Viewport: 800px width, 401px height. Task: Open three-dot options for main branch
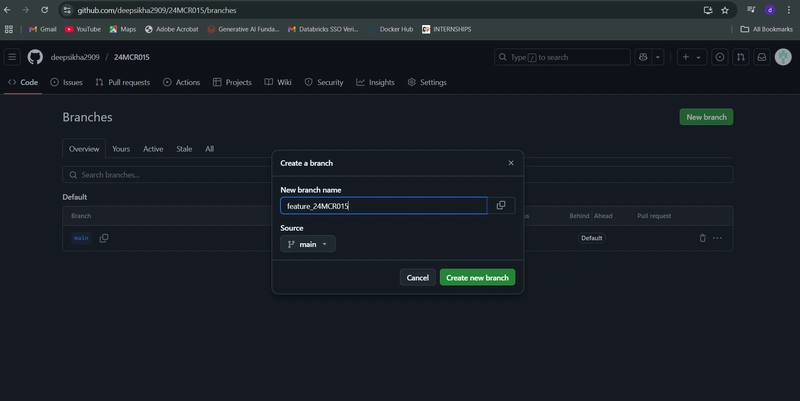(717, 238)
